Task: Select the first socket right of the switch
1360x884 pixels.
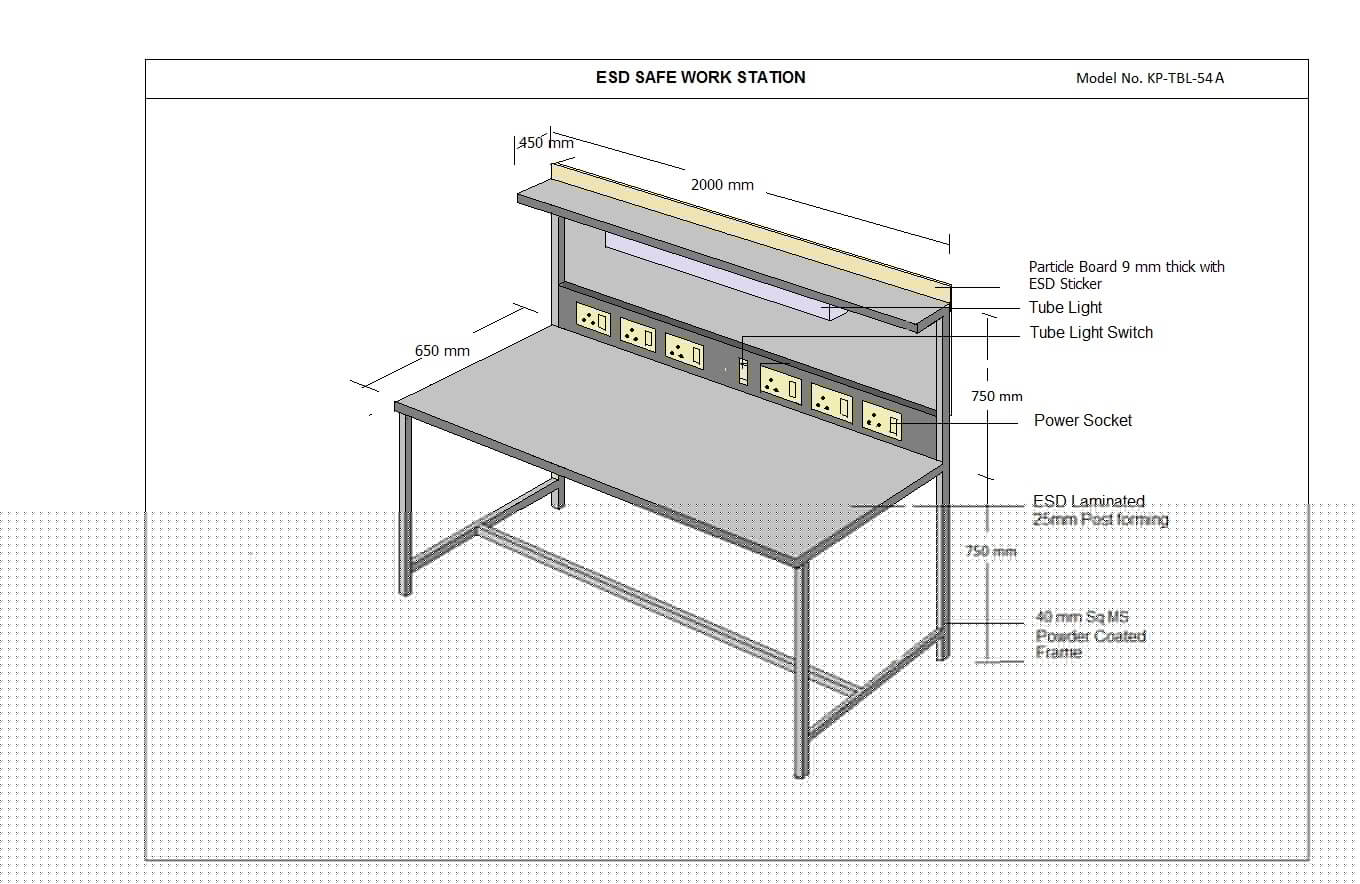Action: tap(780, 383)
